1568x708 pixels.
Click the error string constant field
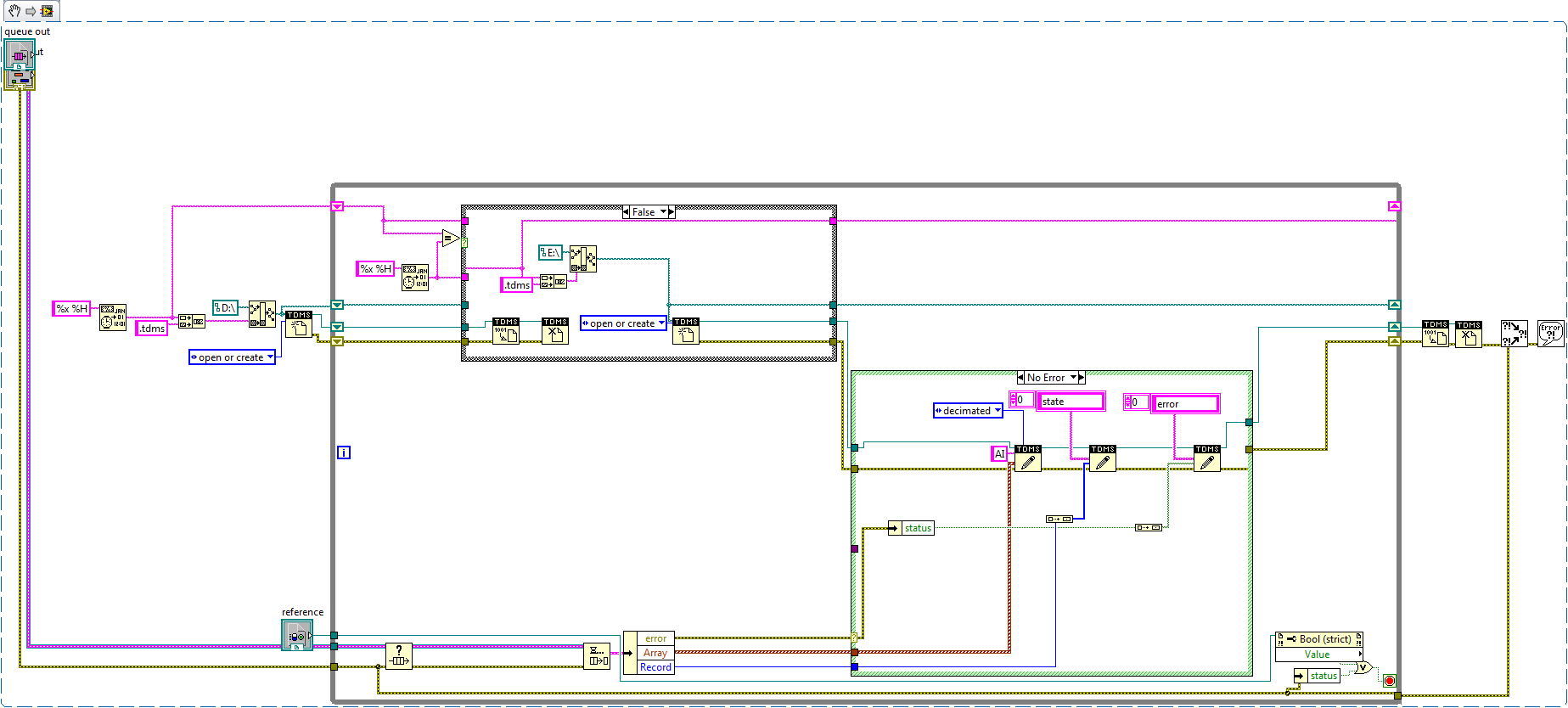[x=1186, y=404]
